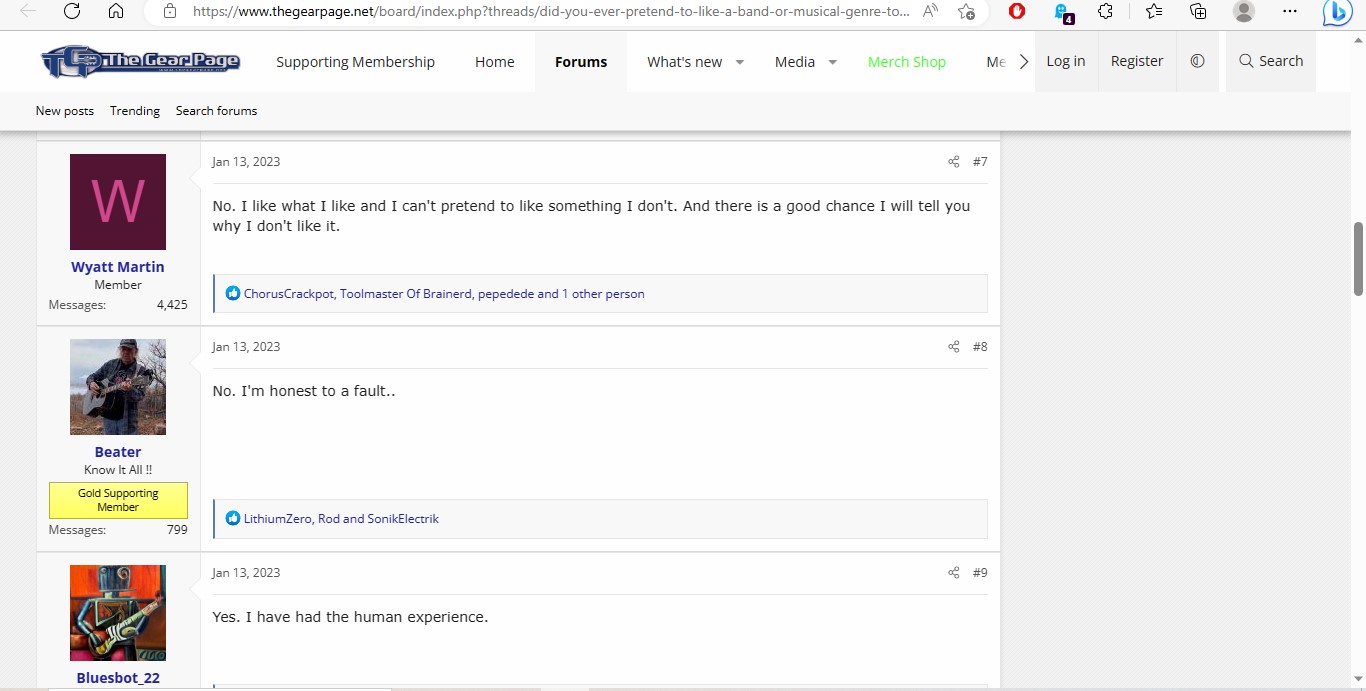Click the Register button
Viewport: 1366px width, 691px height.
(1137, 61)
